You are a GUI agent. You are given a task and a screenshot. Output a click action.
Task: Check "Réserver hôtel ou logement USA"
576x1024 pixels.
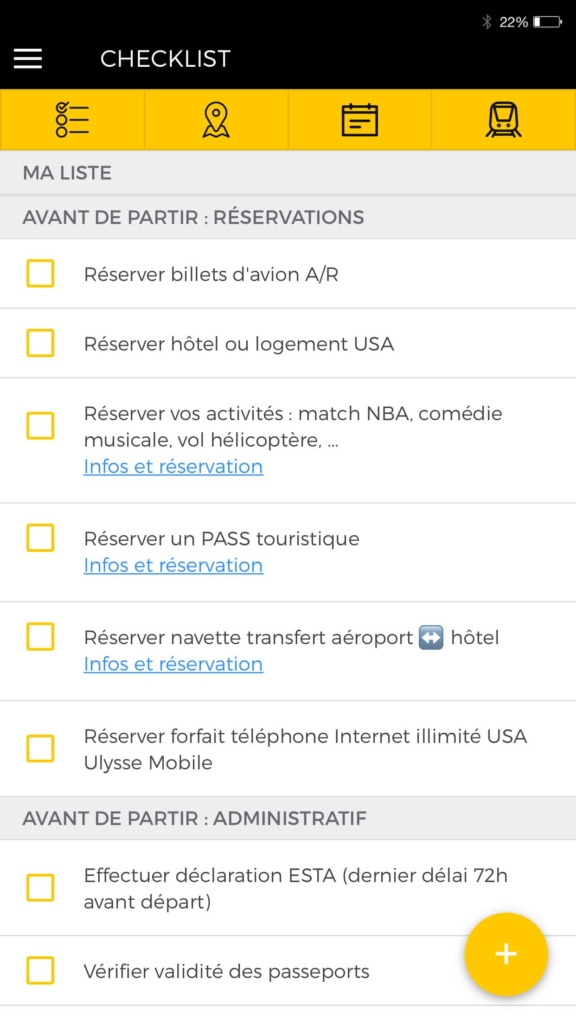(x=40, y=342)
